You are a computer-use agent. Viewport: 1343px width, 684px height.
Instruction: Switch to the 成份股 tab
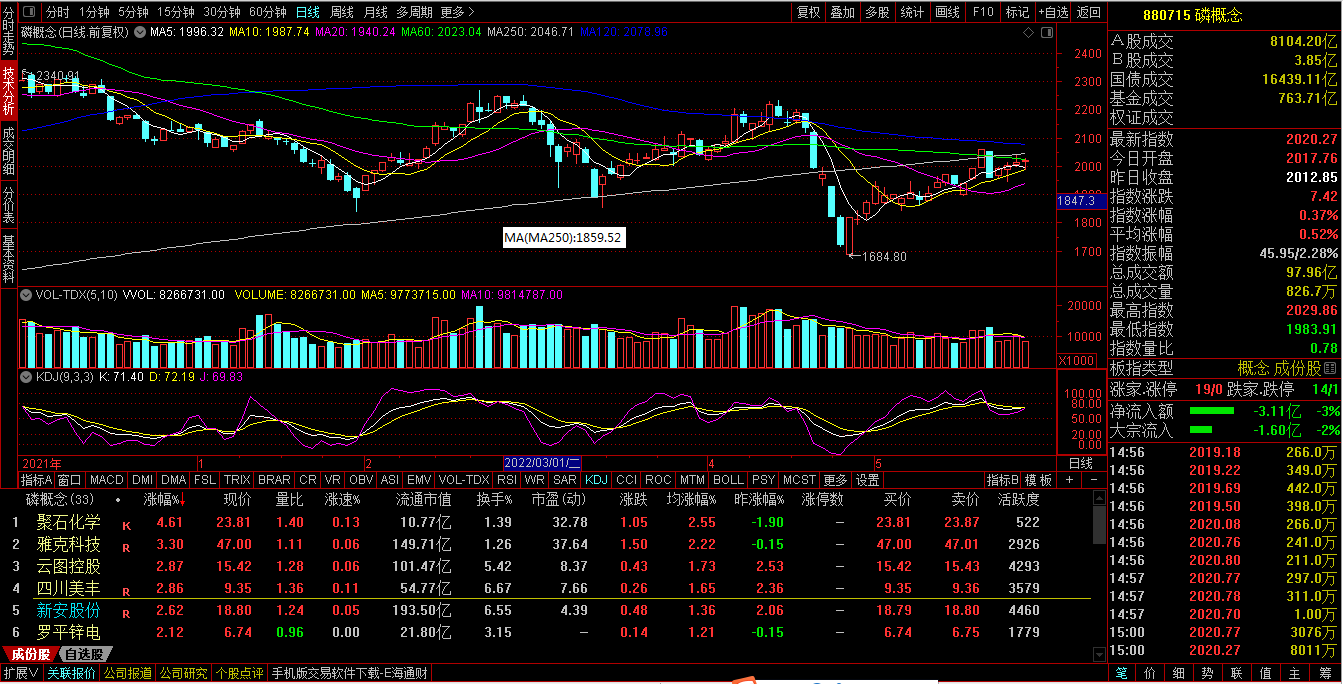point(32,654)
